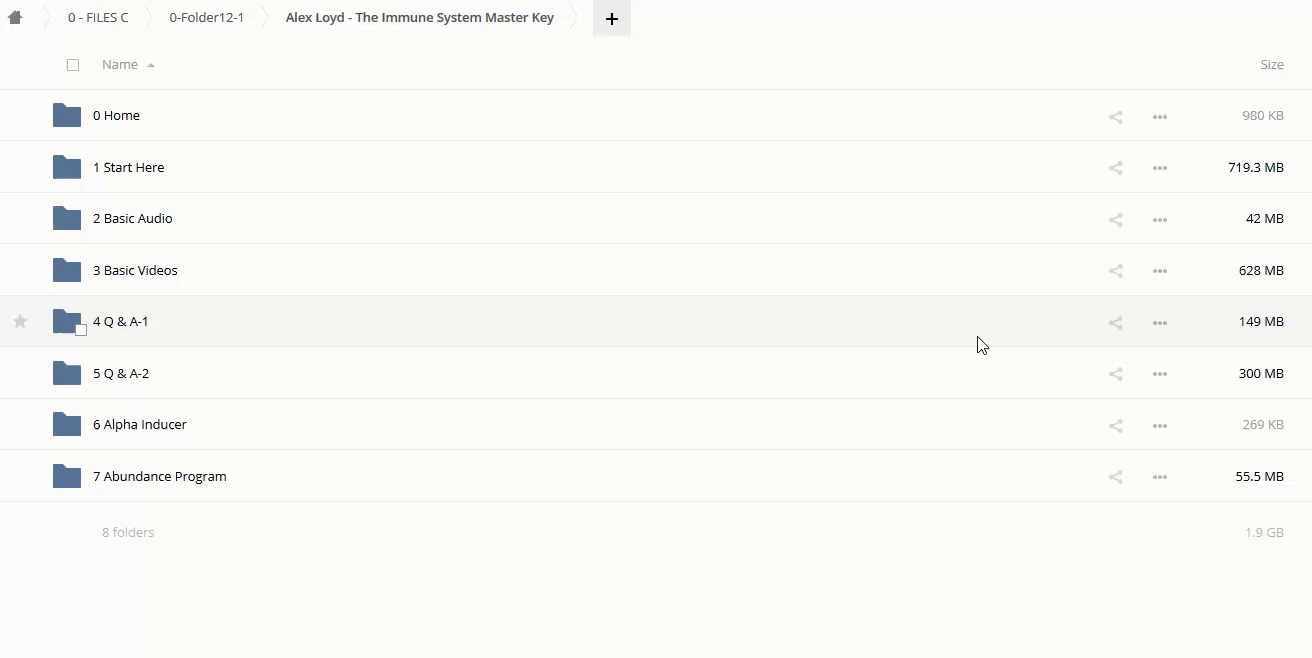Open the 7 Abundance Program folder name
1312x658 pixels.
160,476
